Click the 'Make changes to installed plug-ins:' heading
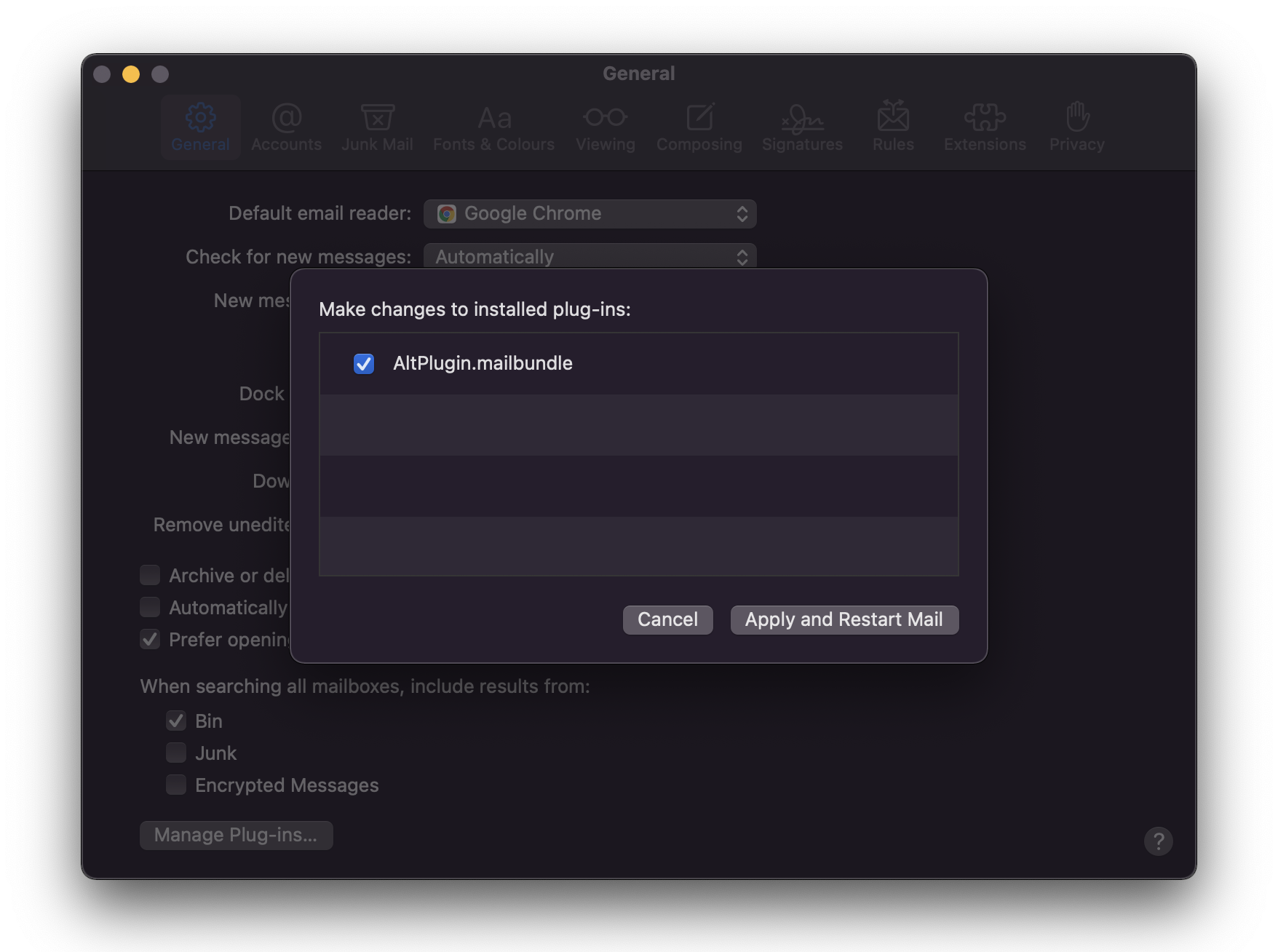Image resolution: width=1278 pixels, height=952 pixels. 475,309
